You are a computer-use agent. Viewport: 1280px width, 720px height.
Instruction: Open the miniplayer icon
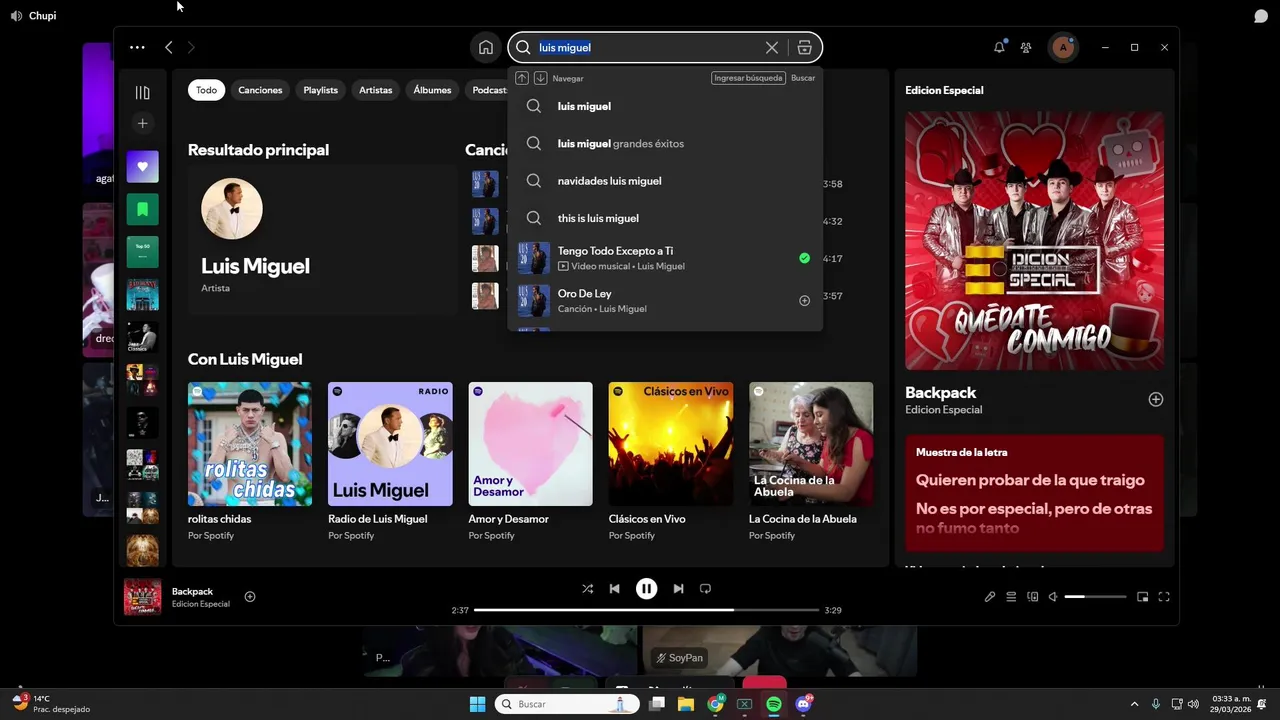click(x=1142, y=597)
